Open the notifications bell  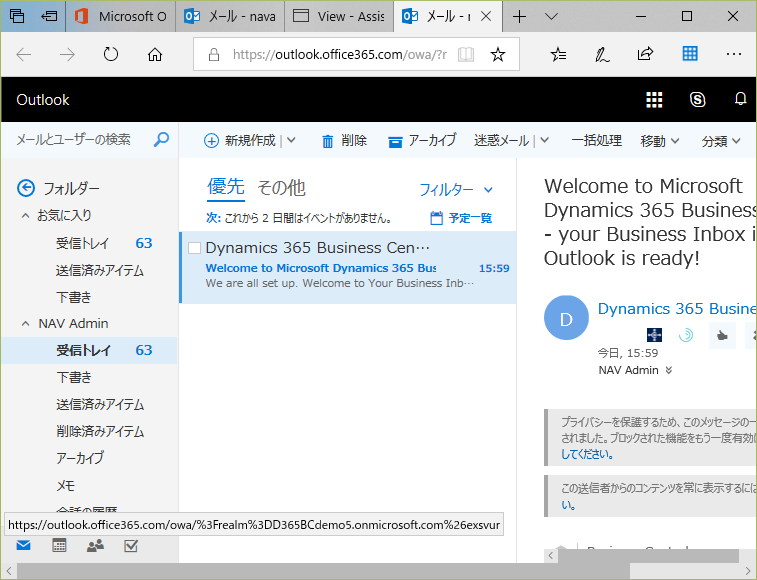click(x=740, y=99)
